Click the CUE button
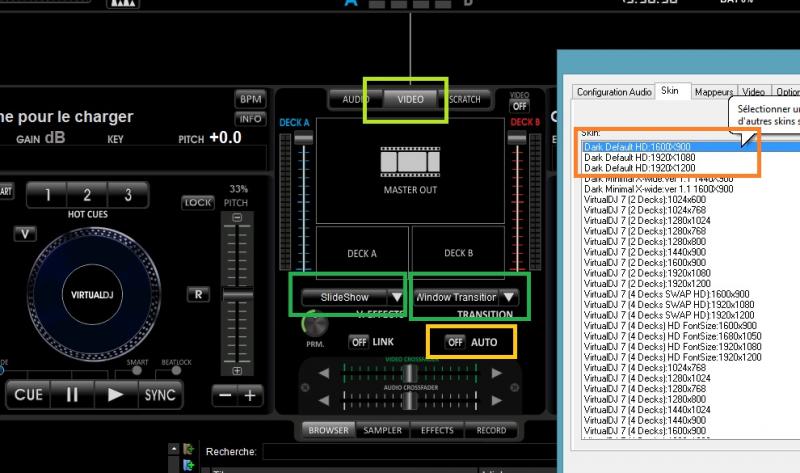The image size is (800, 473). (x=29, y=395)
